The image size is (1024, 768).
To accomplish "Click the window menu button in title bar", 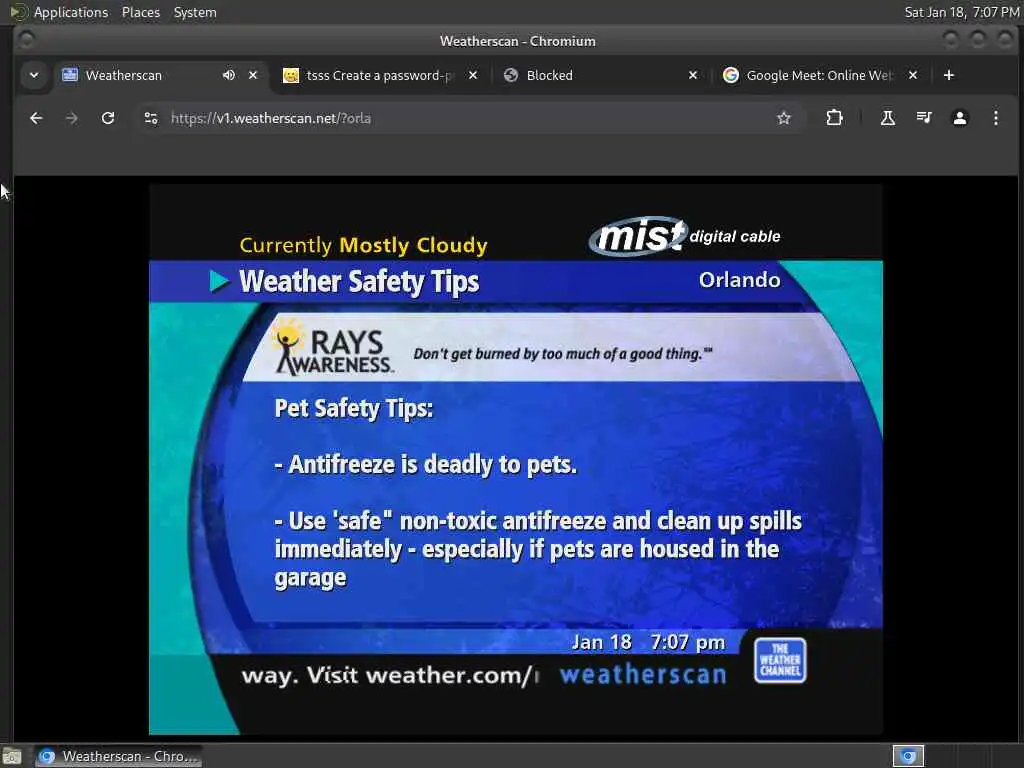I will point(26,40).
